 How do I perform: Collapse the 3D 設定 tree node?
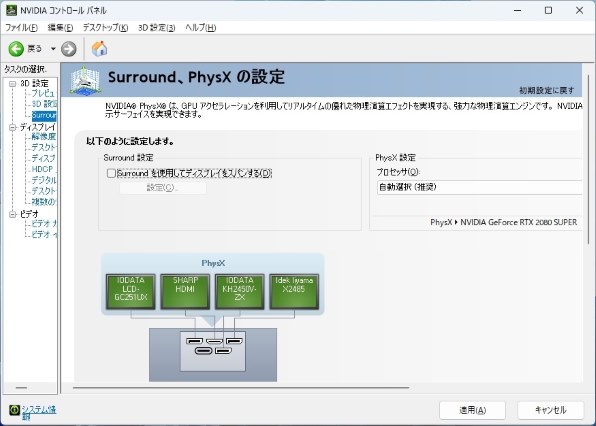tap(13, 84)
